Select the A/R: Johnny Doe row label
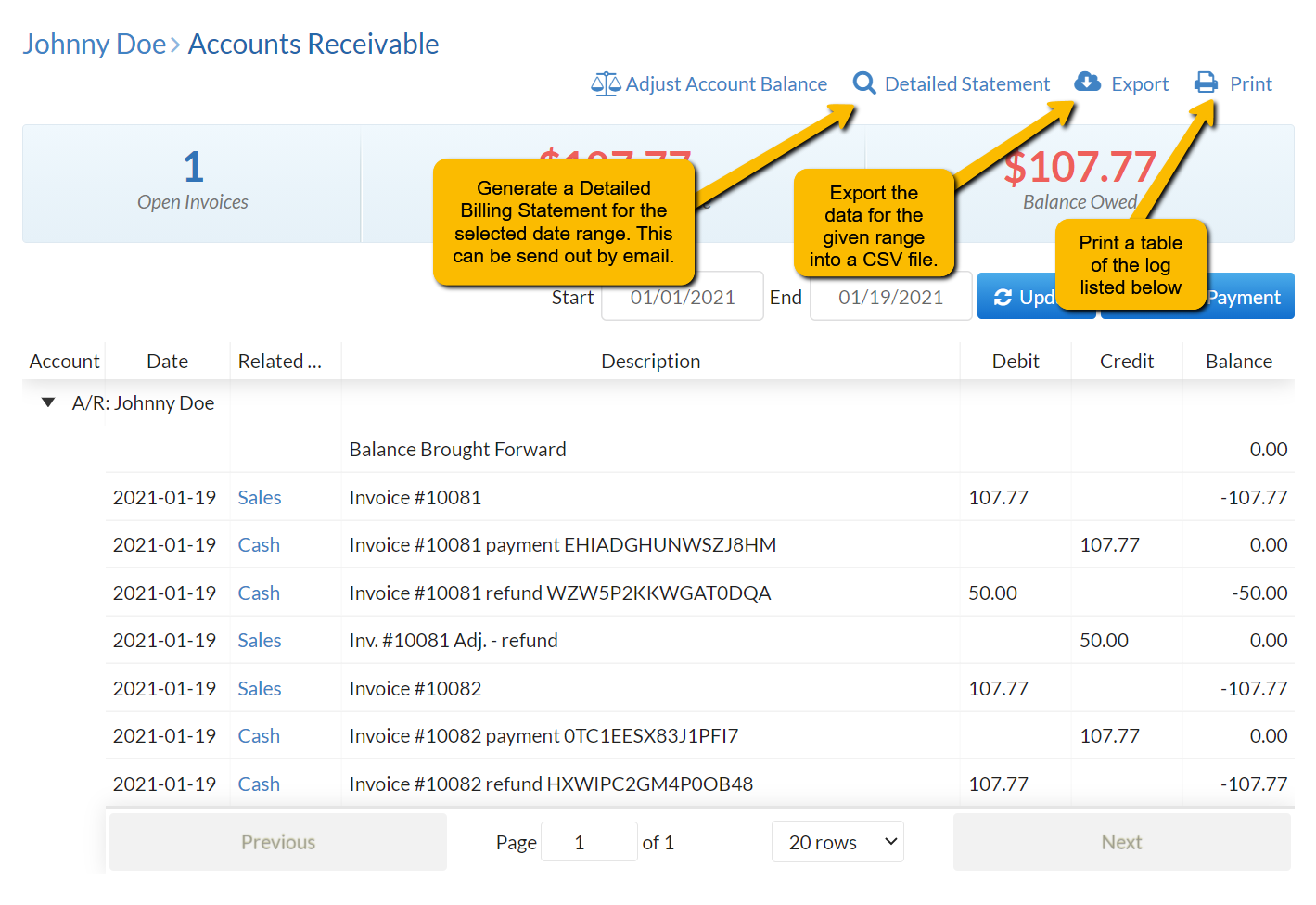The height and width of the screenshot is (905, 1316). pos(143,403)
